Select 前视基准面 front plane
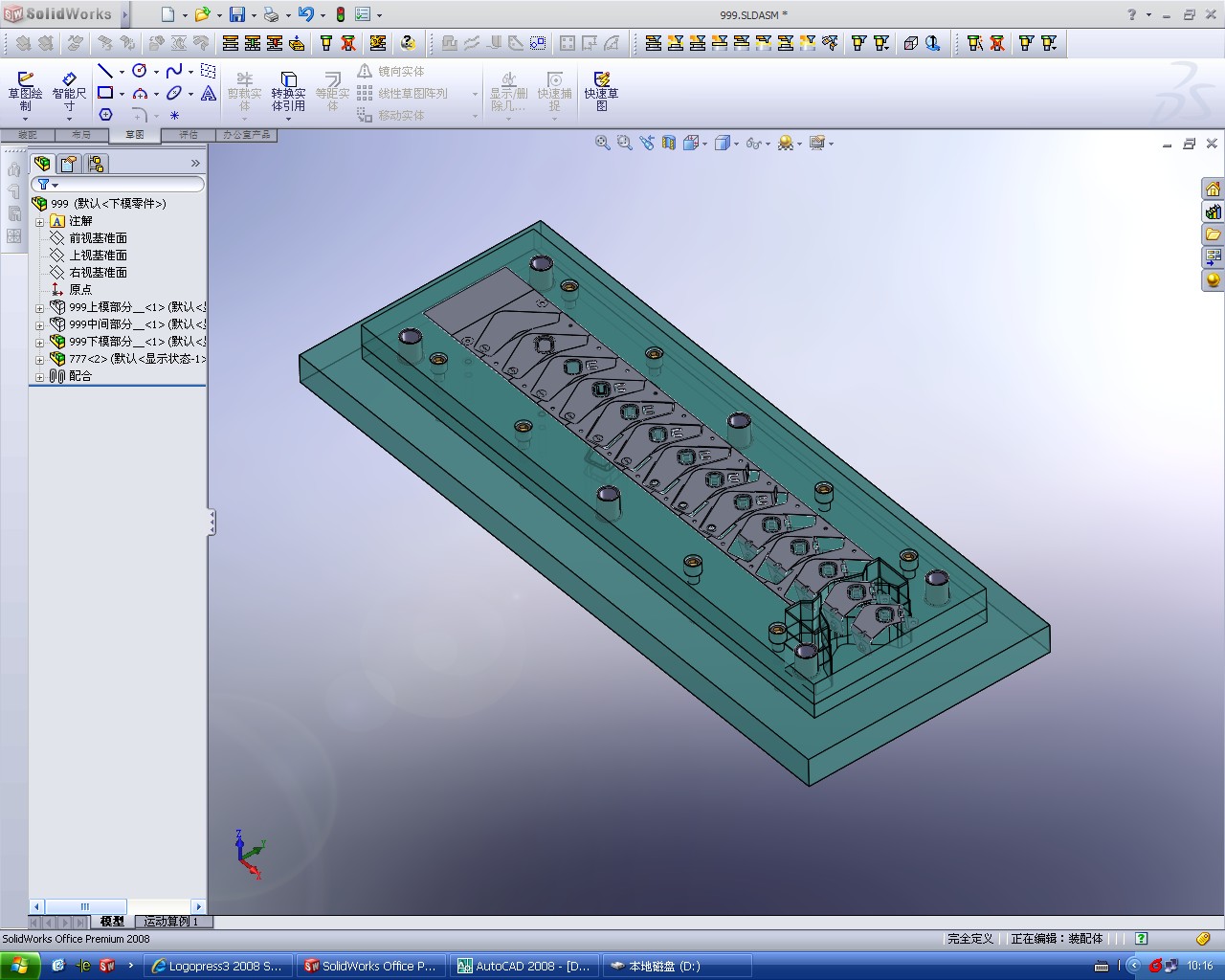The image size is (1225, 980). click(x=98, y=238)
